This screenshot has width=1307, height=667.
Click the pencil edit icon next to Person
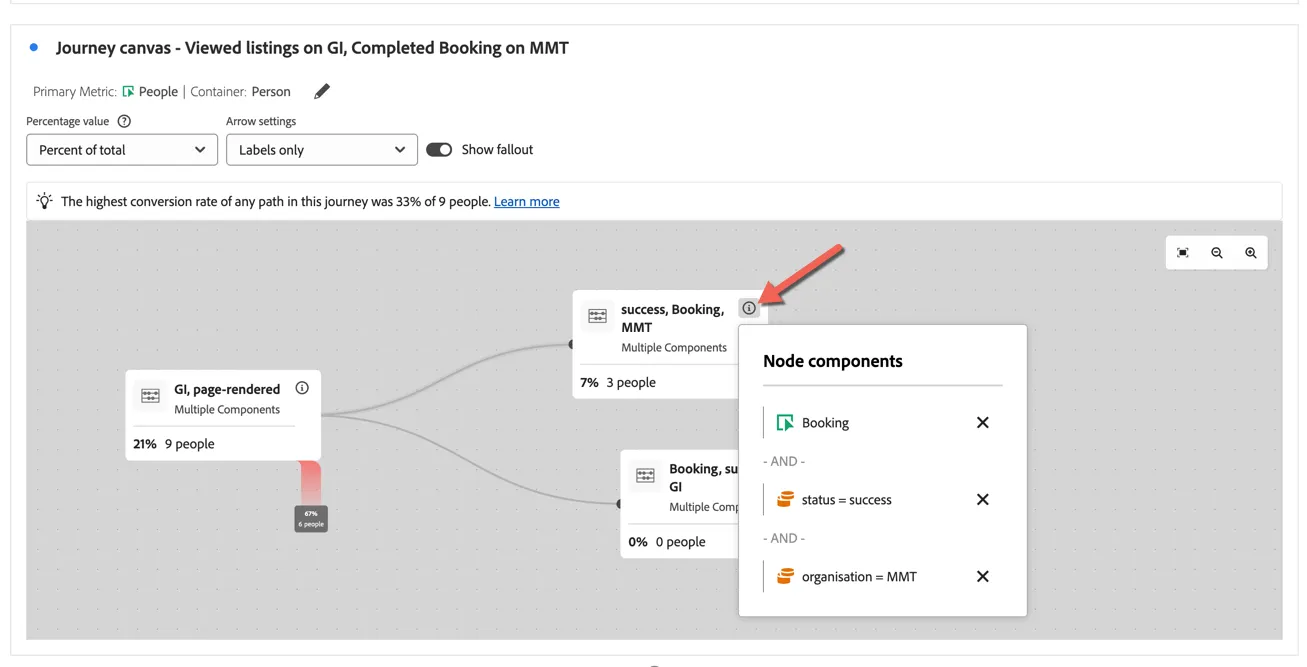pyautogui.click(x=322, y=92)
